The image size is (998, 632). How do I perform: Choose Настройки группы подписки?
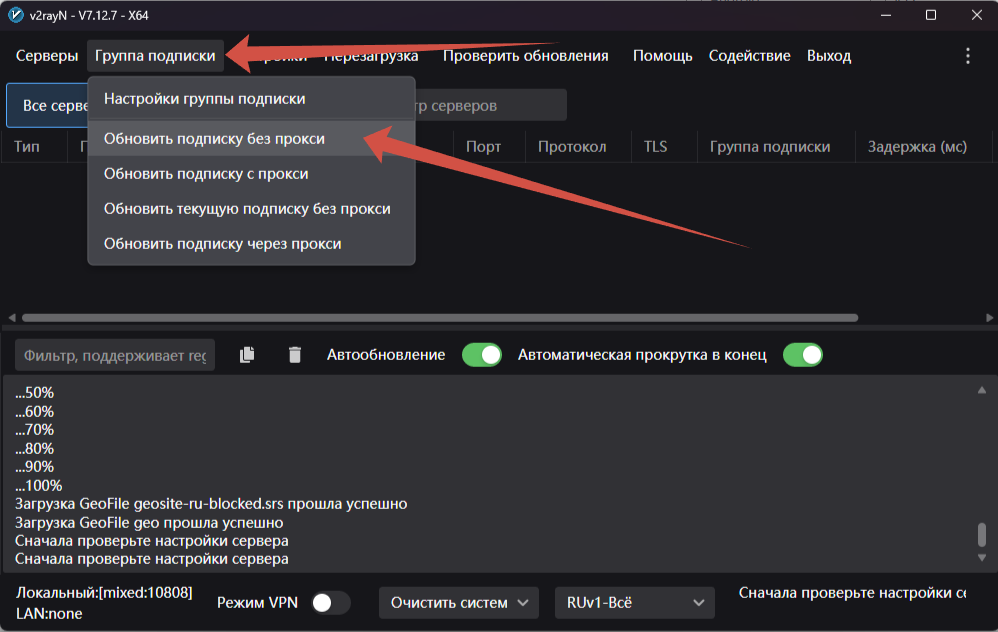pyautogui.click(x=251, y=99)
